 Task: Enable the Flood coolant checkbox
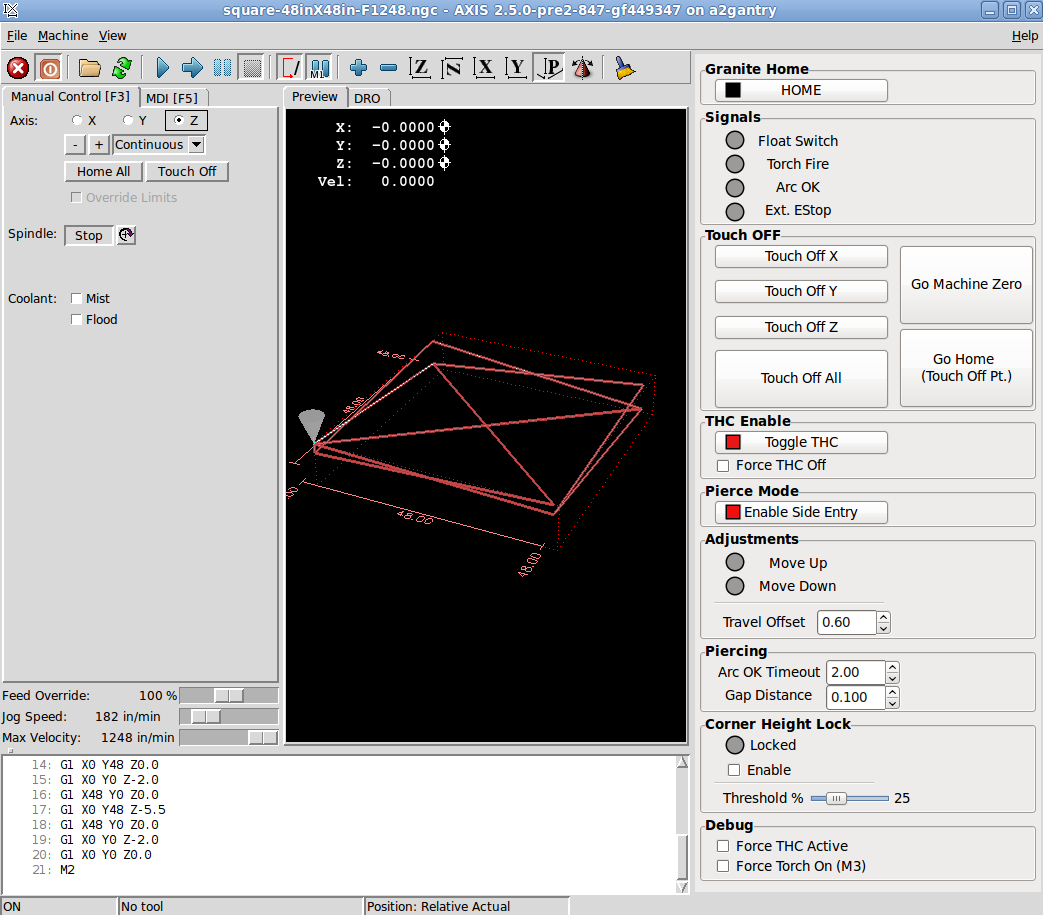pos(76,320)
